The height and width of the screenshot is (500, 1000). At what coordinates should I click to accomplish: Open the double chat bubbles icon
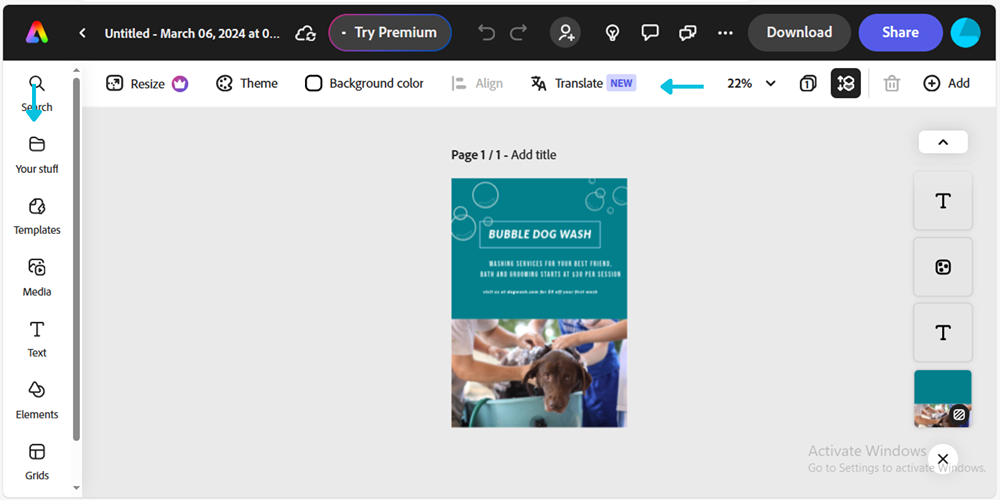688,33
